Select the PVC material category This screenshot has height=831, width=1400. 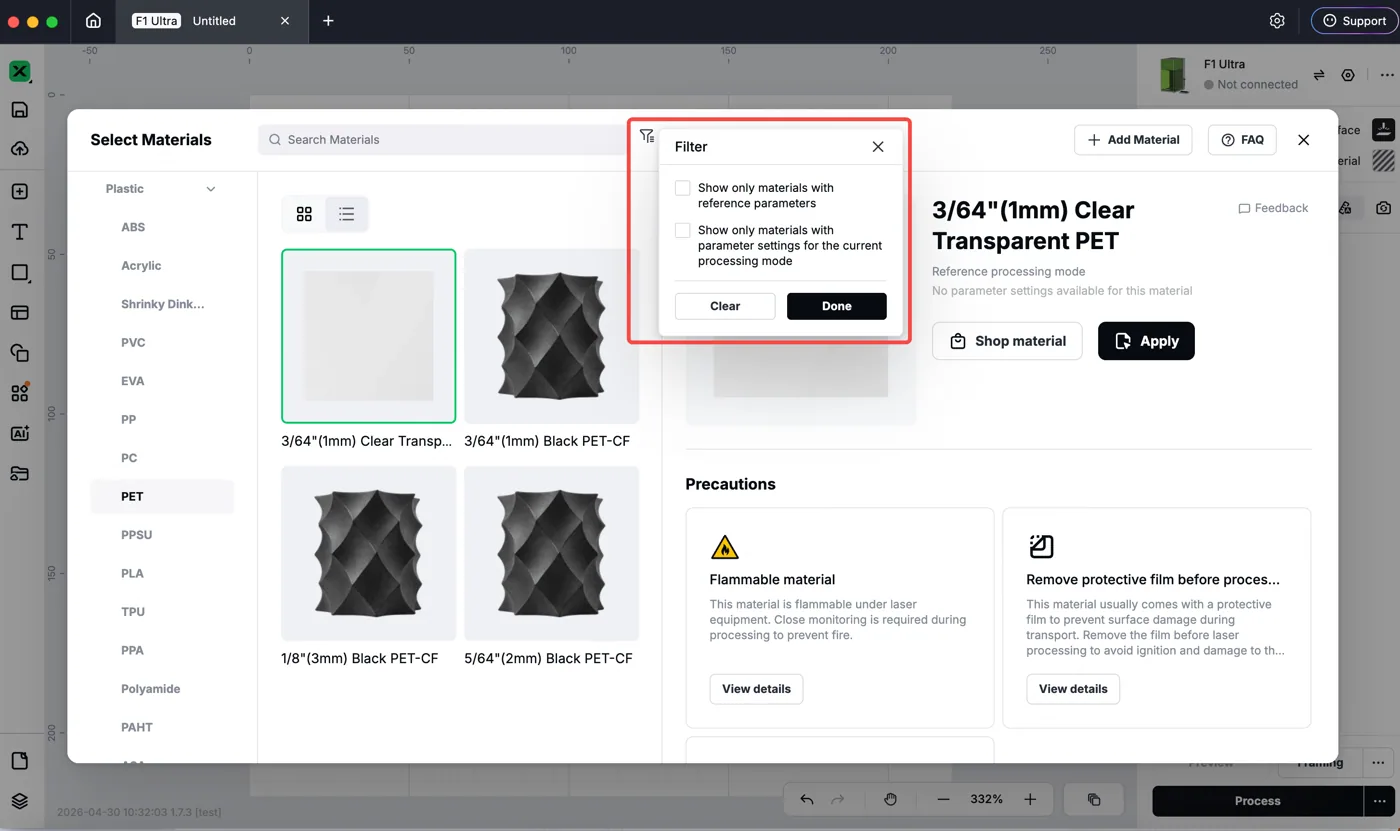pyautogui.click(x=133, y=343)
